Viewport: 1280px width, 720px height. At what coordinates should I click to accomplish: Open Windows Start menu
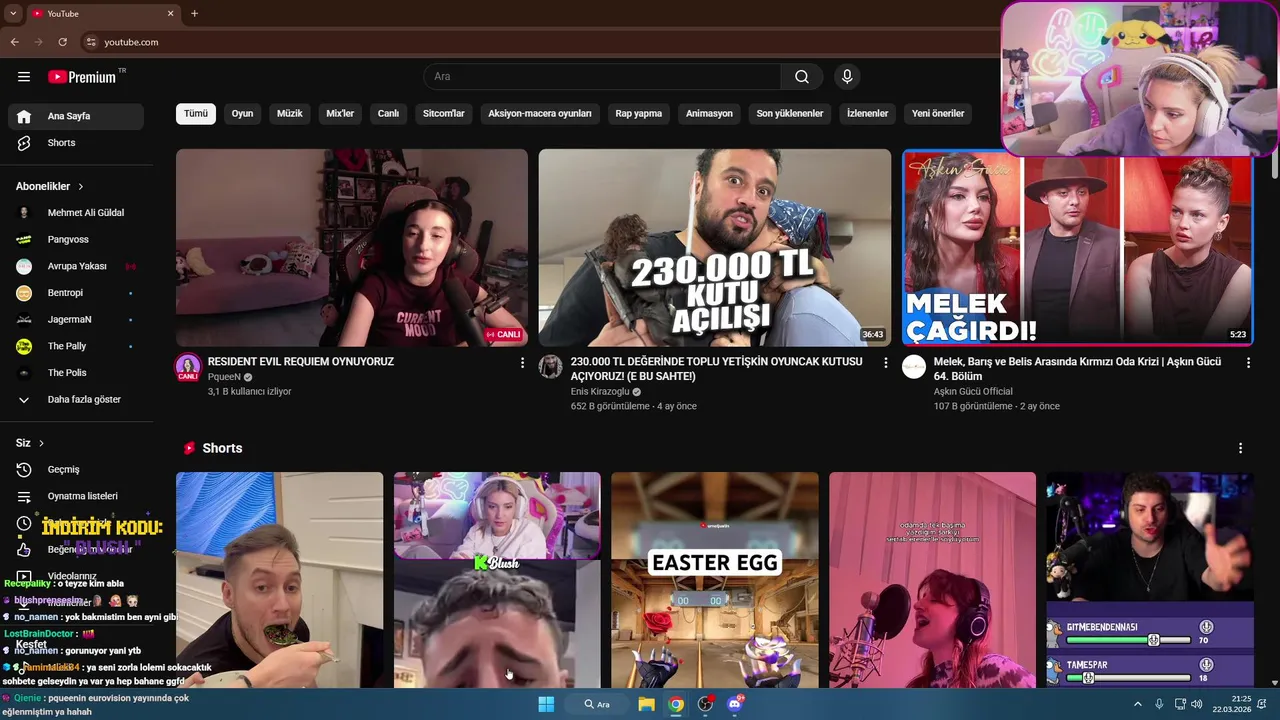coord(546,704)
